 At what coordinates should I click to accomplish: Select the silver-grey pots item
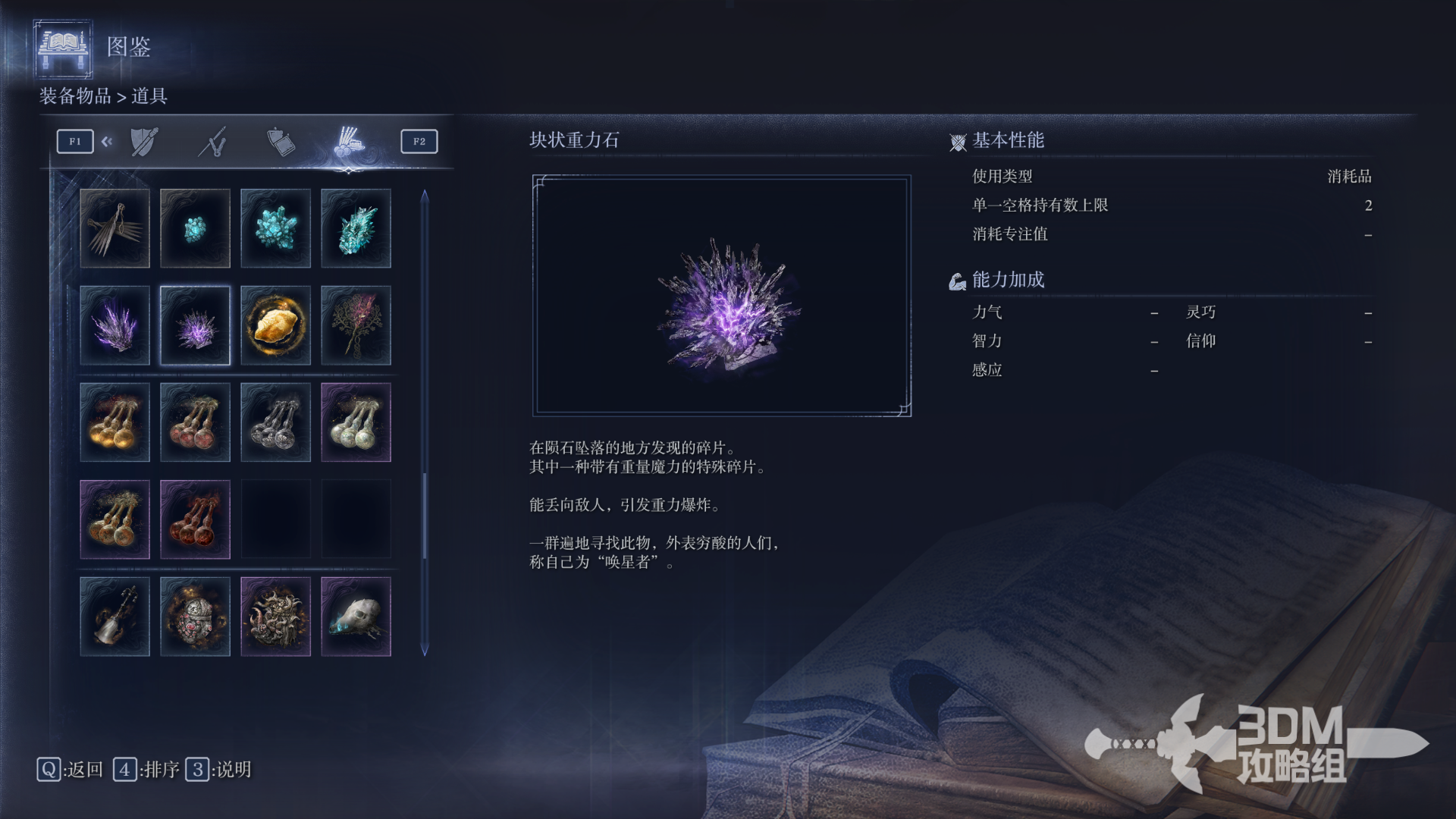[275, 422]
